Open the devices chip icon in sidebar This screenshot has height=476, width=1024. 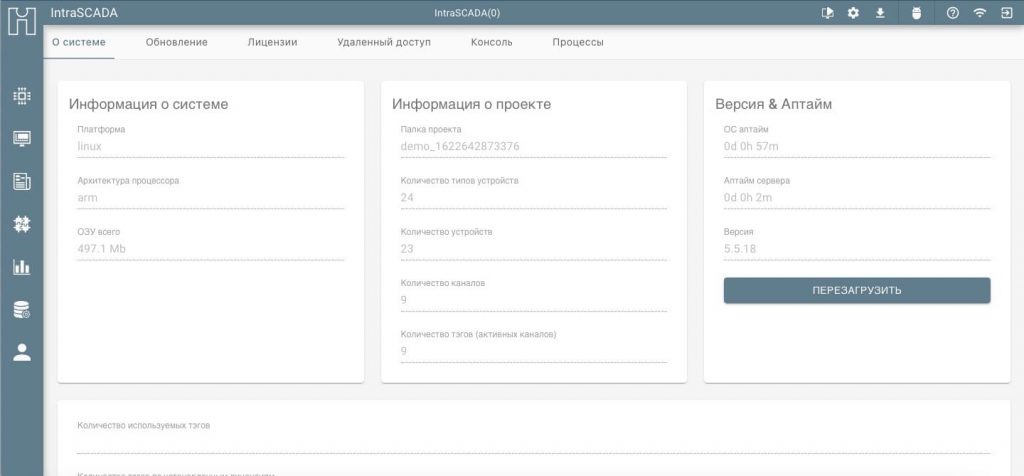click(22, 96)
